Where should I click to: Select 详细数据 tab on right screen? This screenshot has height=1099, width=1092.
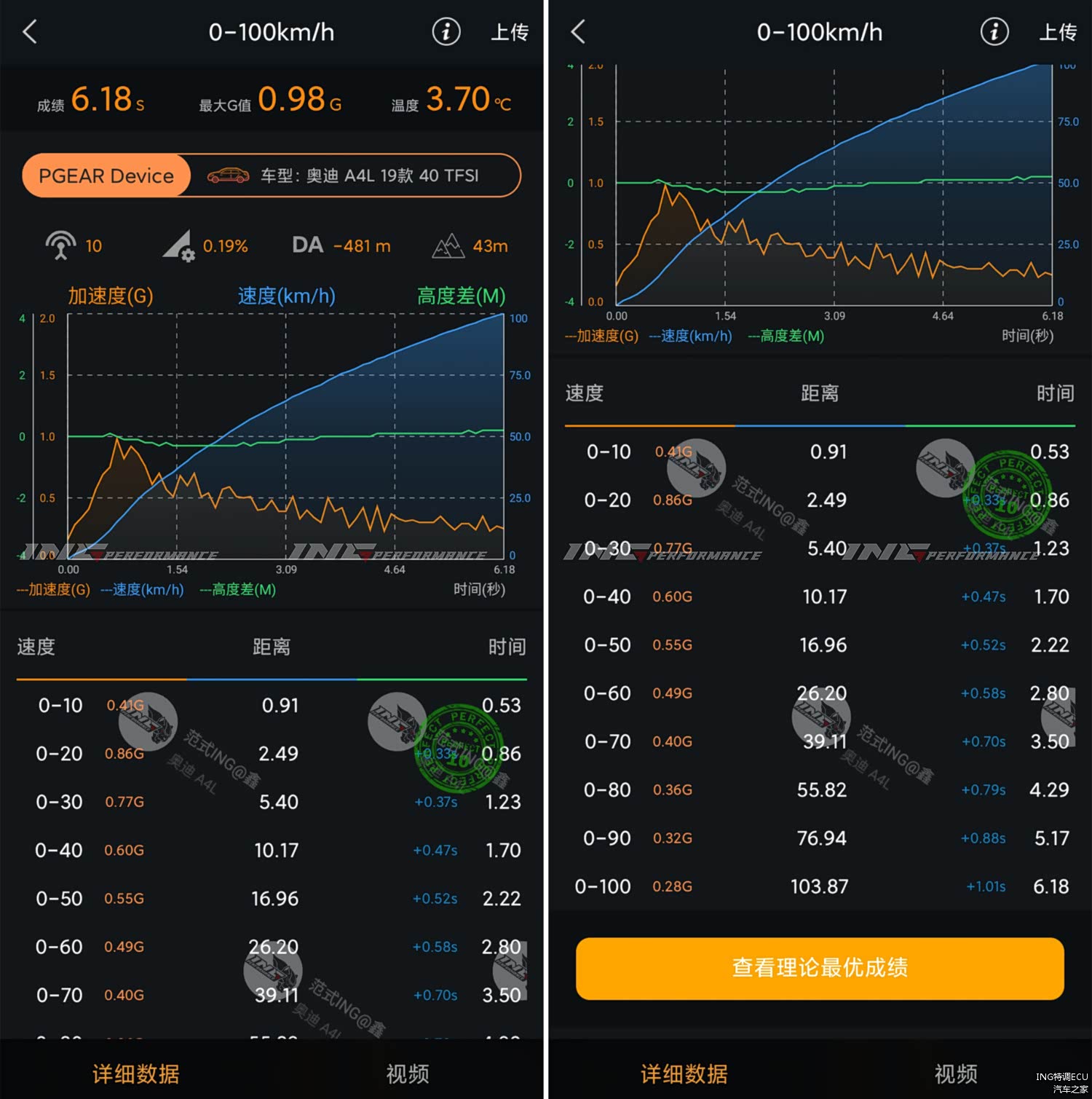coord(684,1074)
